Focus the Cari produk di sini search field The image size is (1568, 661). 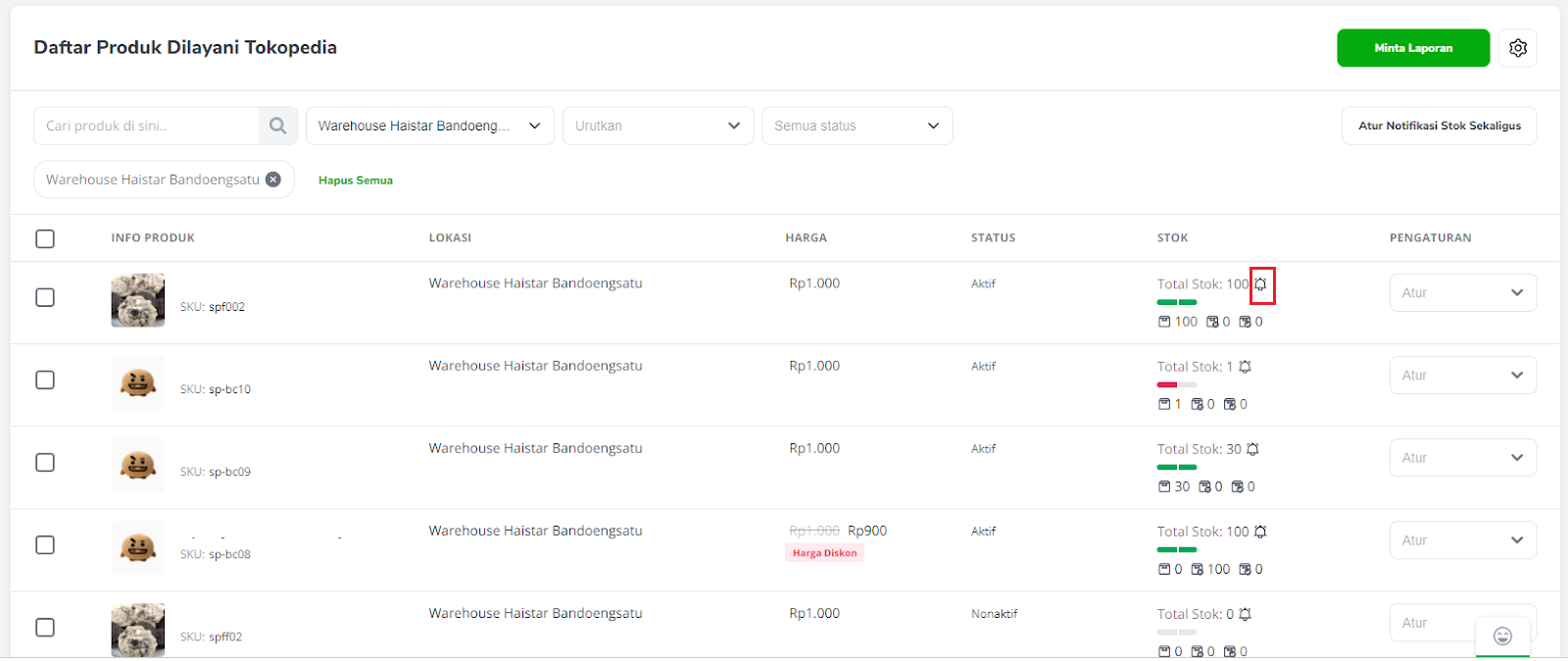[147, 126]
